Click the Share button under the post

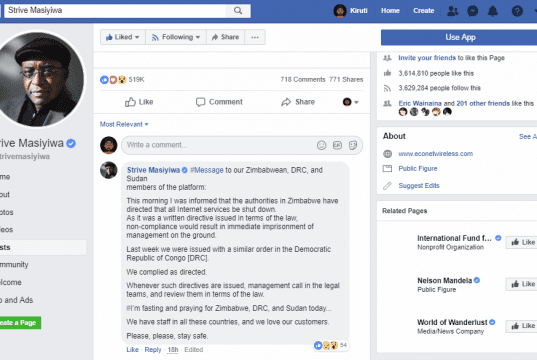pyautogui.click(x=298, y=102)
